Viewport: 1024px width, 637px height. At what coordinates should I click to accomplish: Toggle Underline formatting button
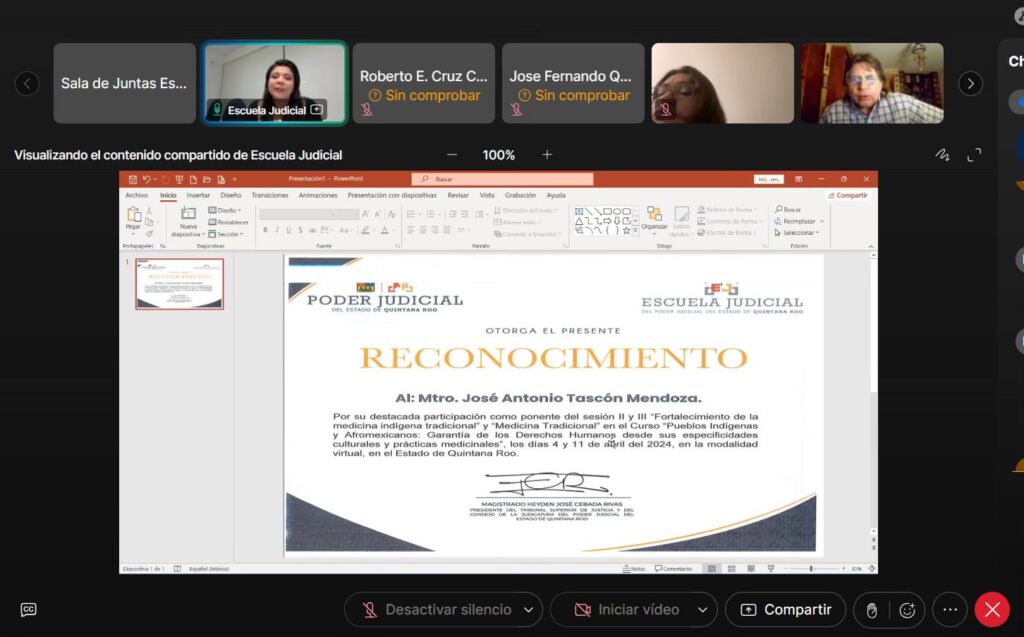coord(289,230)
